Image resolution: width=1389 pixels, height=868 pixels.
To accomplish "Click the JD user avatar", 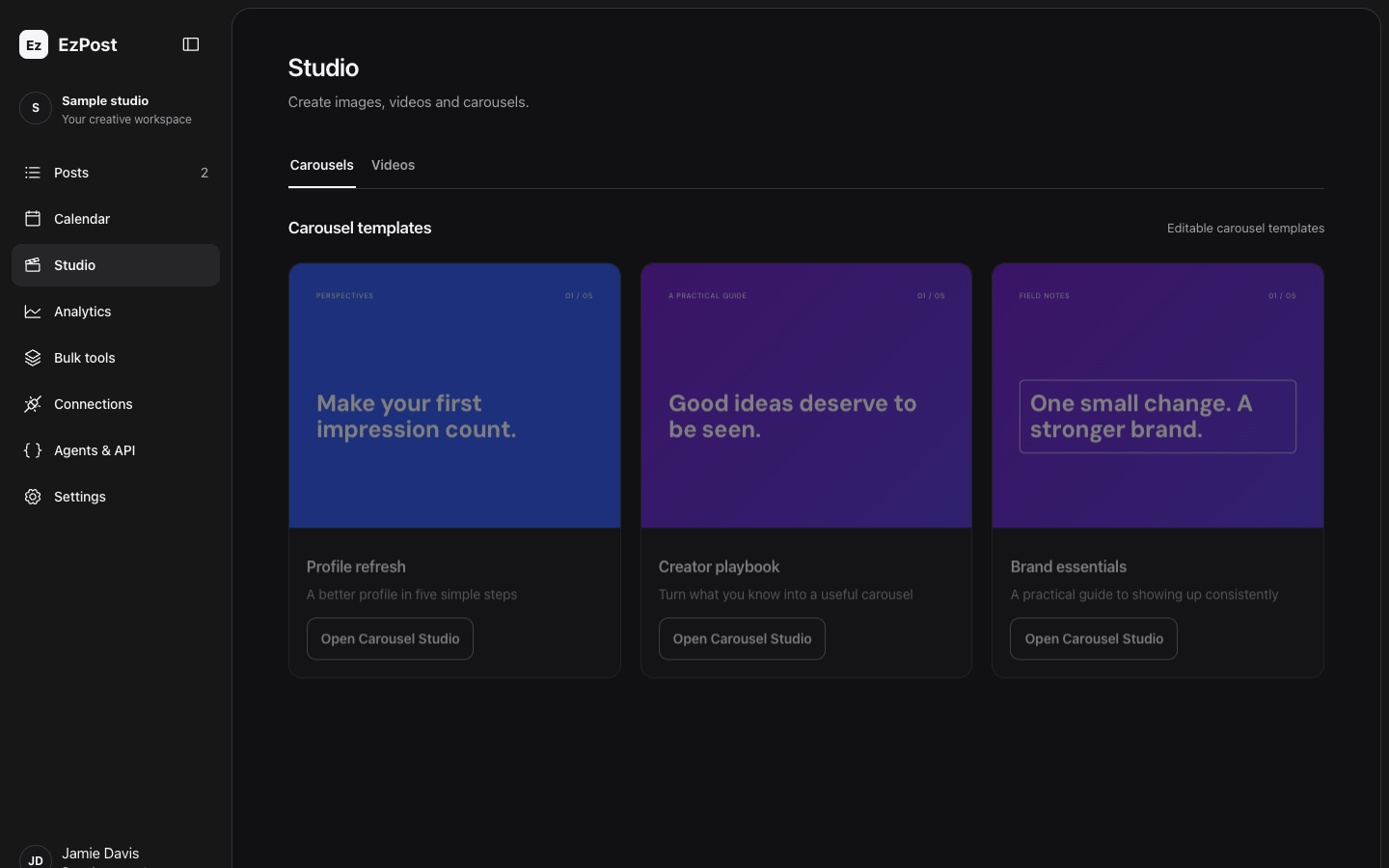I will [36, 856].
